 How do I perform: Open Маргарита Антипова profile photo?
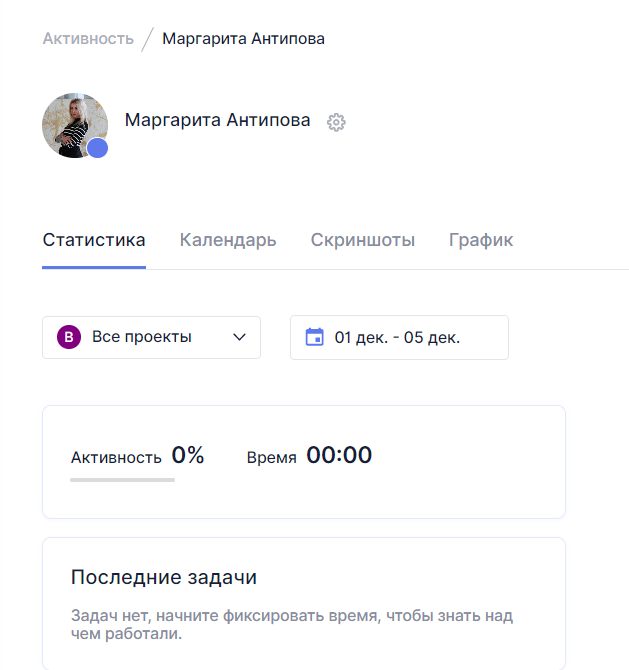[x=75, y=126]
